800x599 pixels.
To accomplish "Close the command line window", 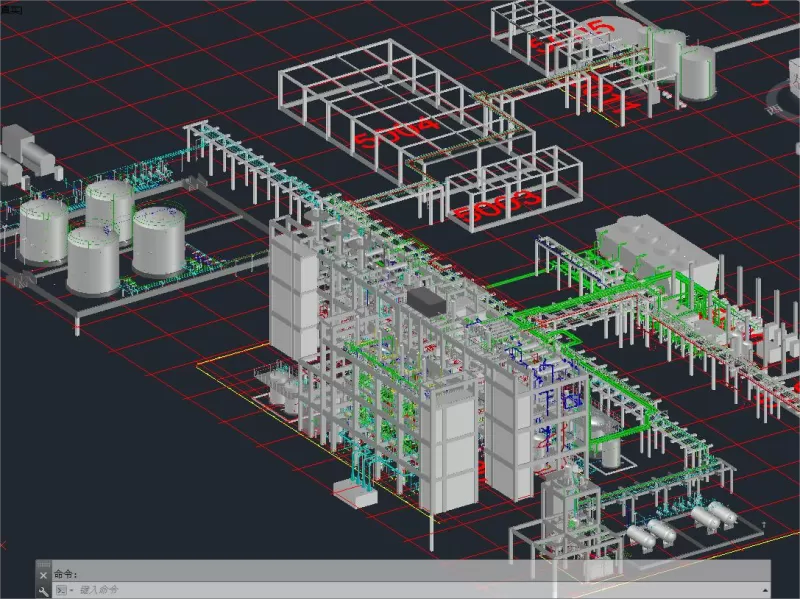I will coord(43,575).
